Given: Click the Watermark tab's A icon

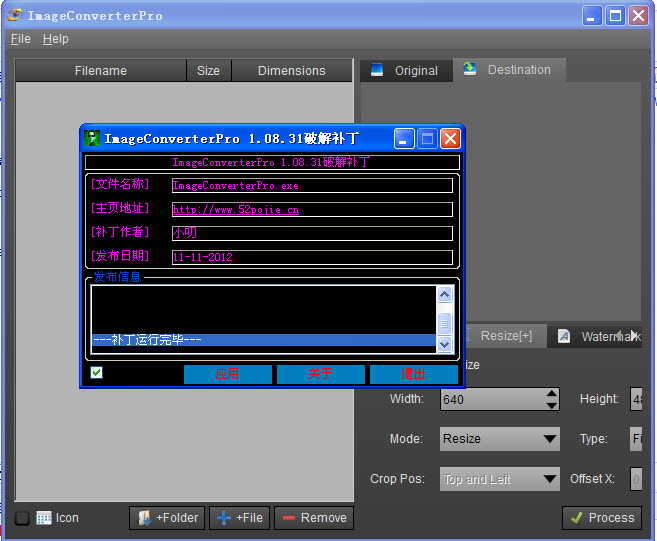Looking at the screenshot, I should [x=564, y=336].
